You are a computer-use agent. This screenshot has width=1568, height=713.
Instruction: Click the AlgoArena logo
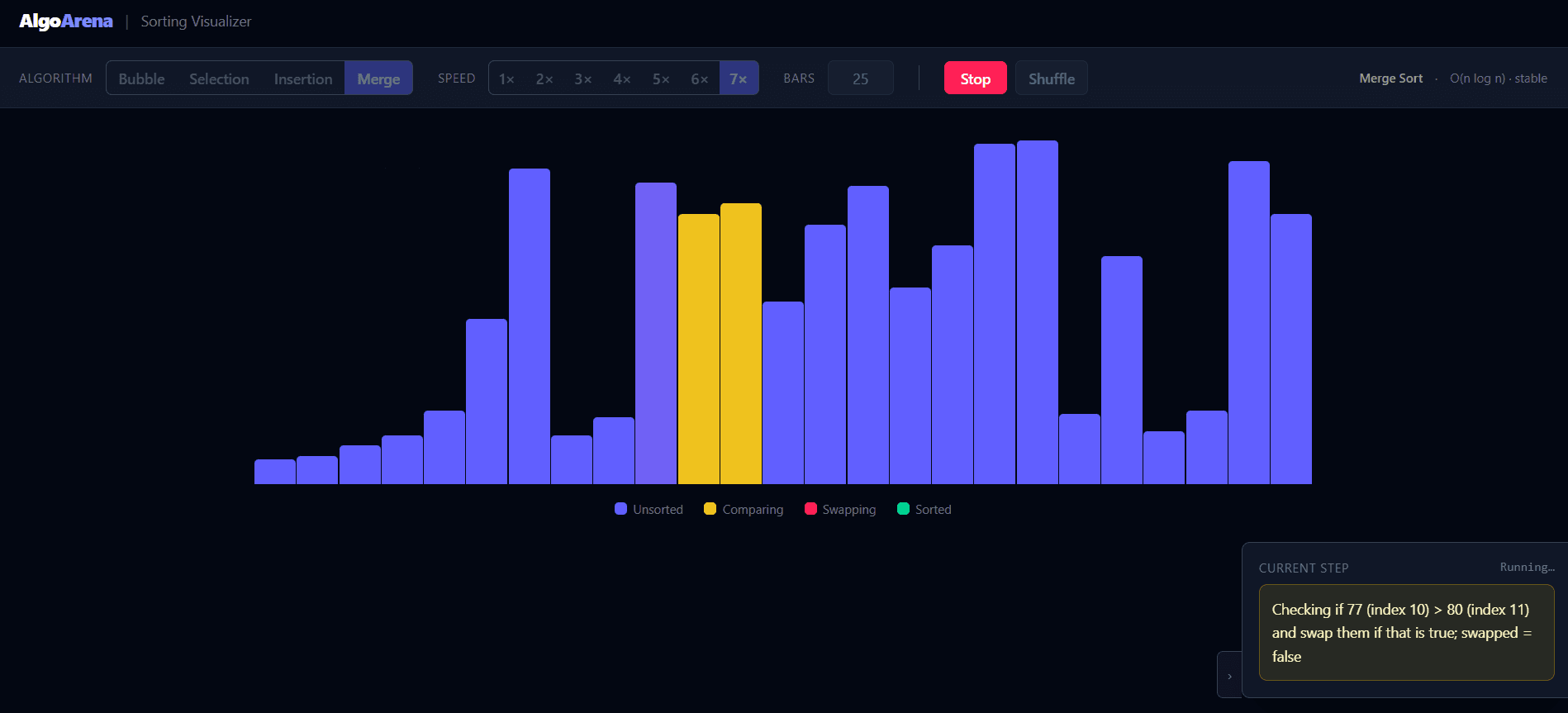coord(66,21)
